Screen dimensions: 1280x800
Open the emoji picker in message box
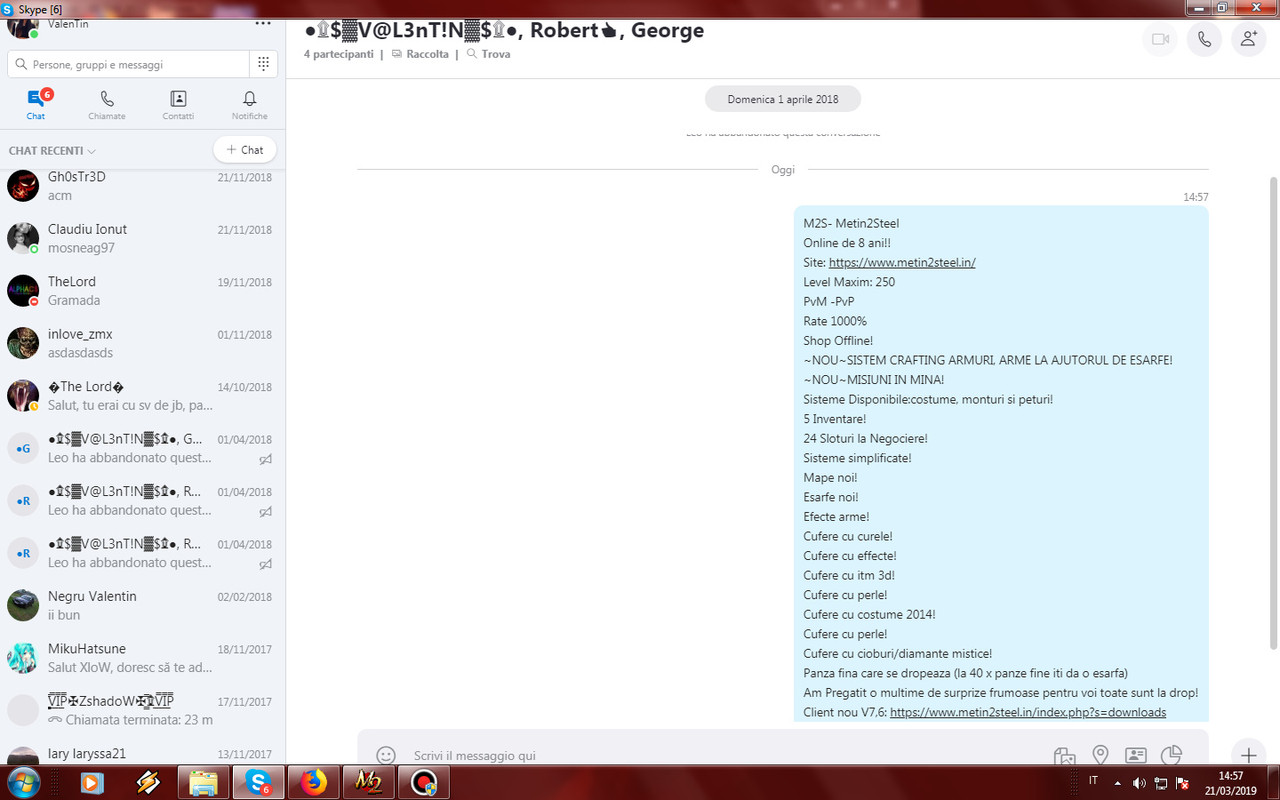[386, 755]
